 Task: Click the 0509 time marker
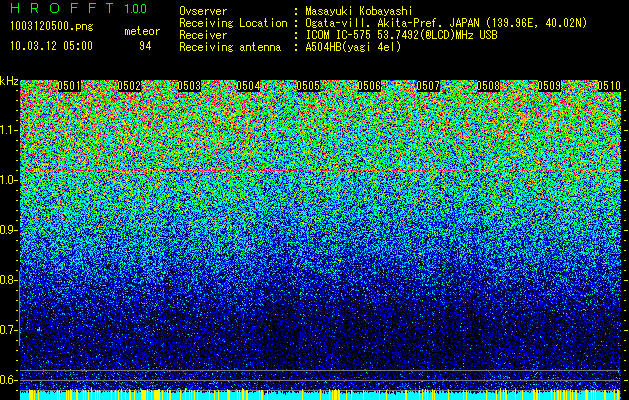pos(549,86)
